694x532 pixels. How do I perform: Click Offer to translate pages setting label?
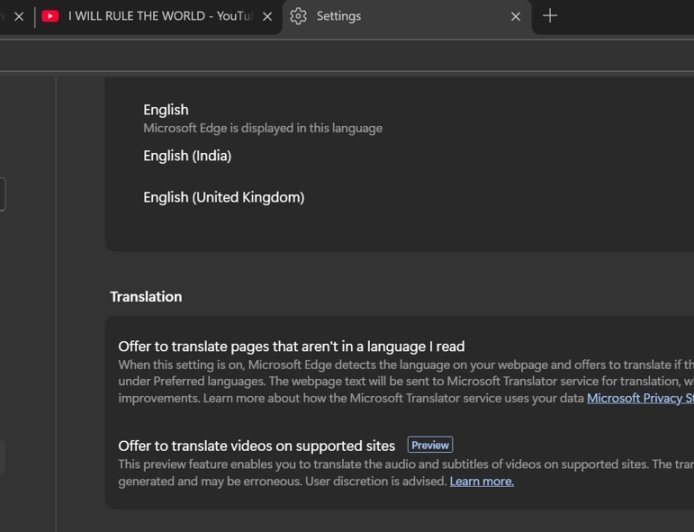(291, 347)
